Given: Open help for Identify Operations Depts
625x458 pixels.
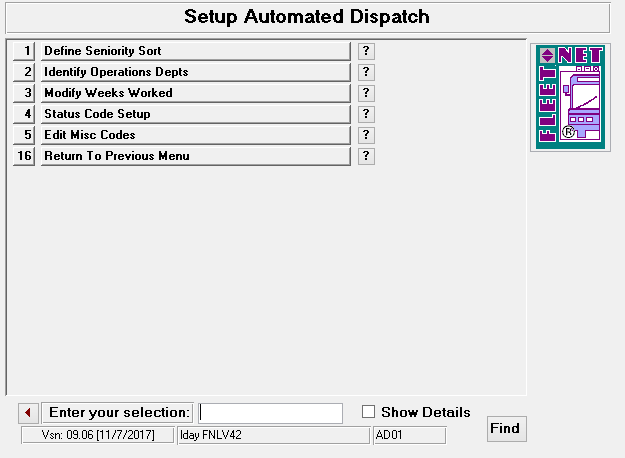Looking at the screenshot, I should tap(366, 72).
